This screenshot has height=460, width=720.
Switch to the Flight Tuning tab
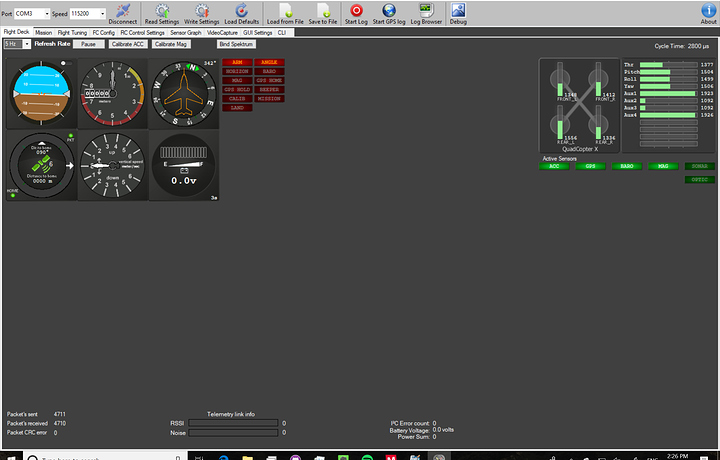point(72,33)
